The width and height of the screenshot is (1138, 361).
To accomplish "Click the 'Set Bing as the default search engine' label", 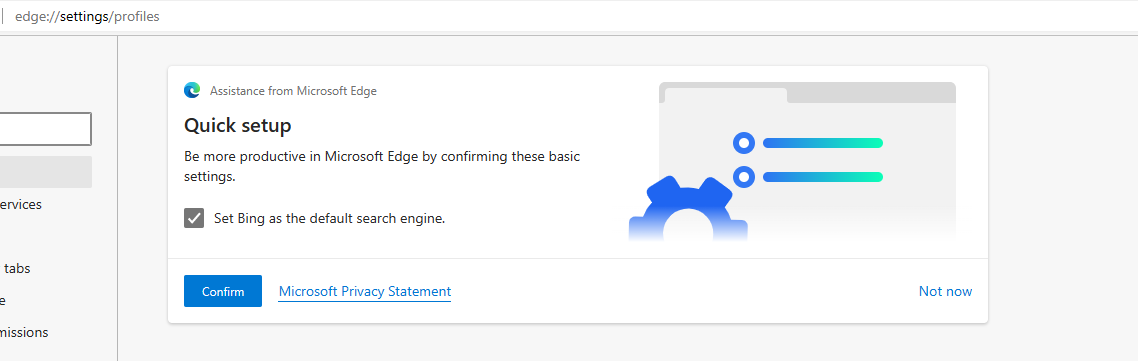I will [329, 218].
